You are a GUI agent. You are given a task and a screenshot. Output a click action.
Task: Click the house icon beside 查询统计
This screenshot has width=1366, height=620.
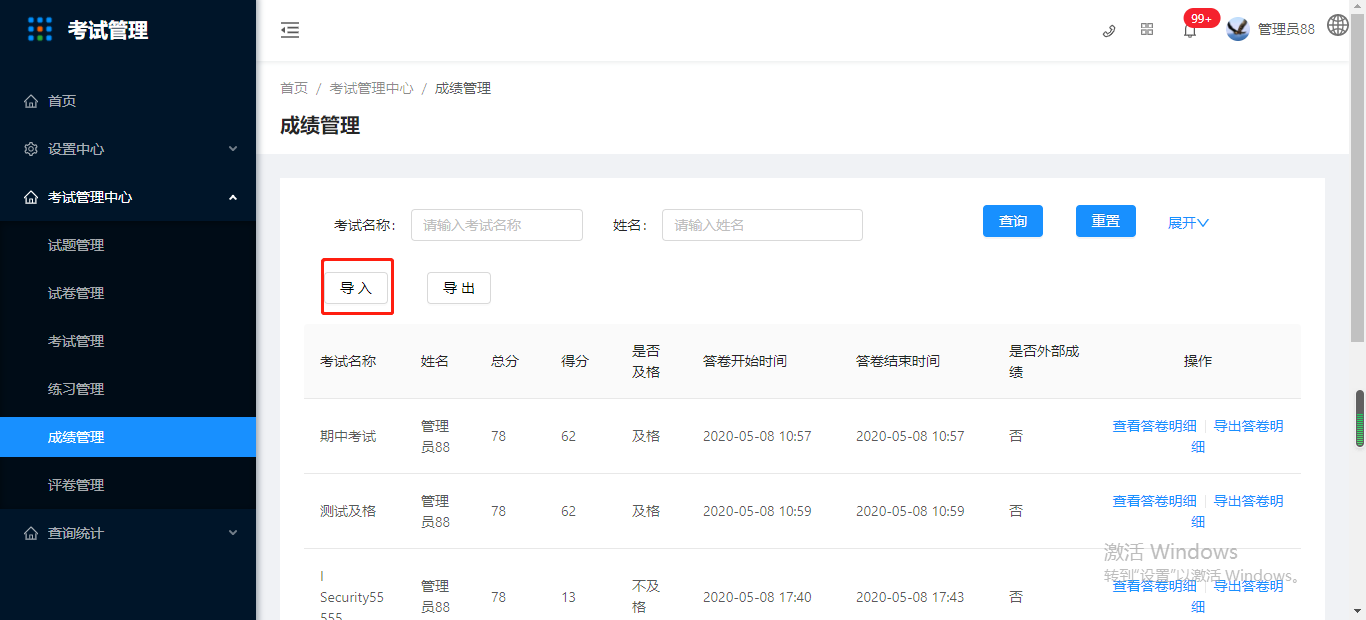[31, 533]
